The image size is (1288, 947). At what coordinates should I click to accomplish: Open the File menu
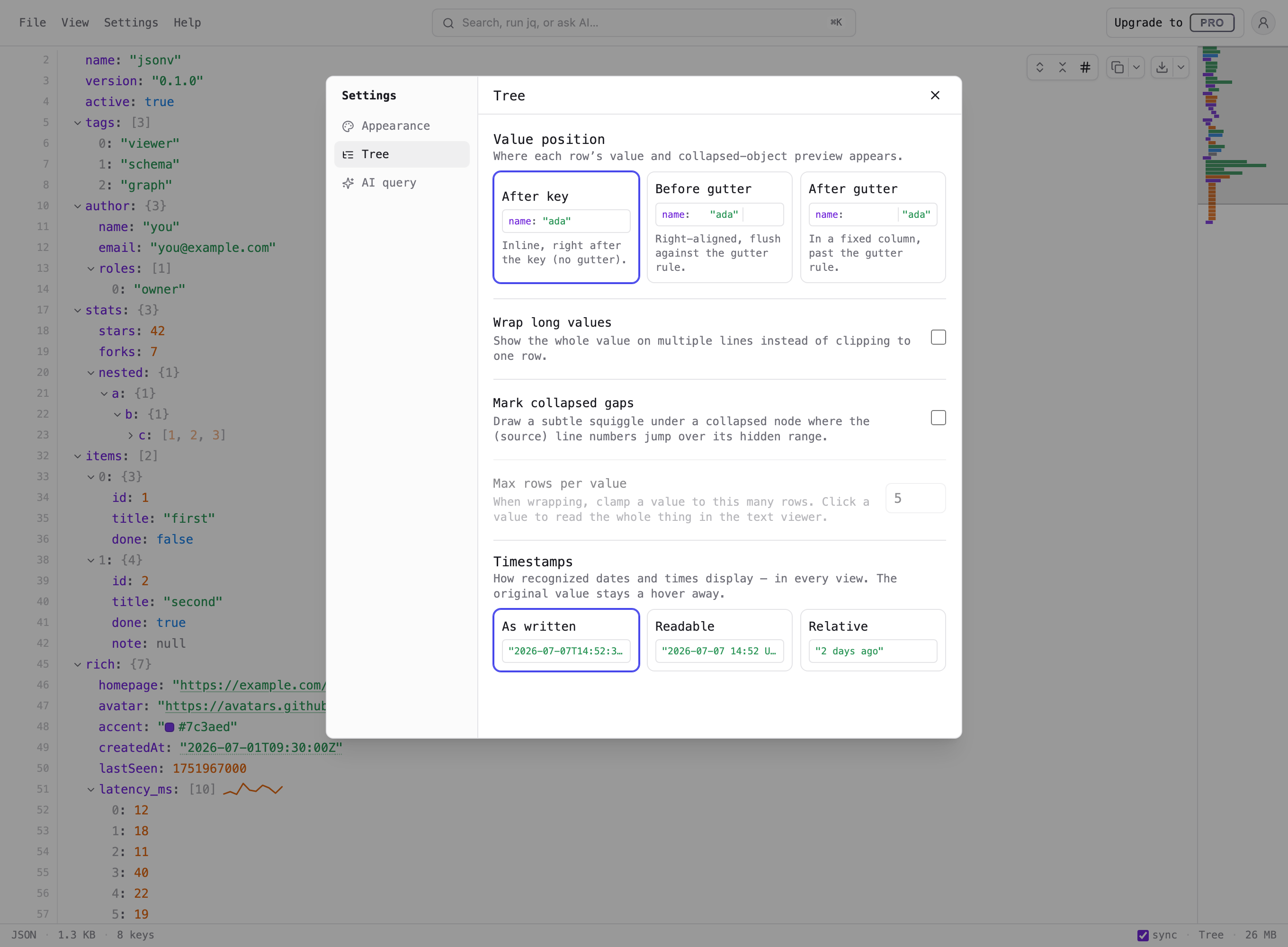(33, 23)
